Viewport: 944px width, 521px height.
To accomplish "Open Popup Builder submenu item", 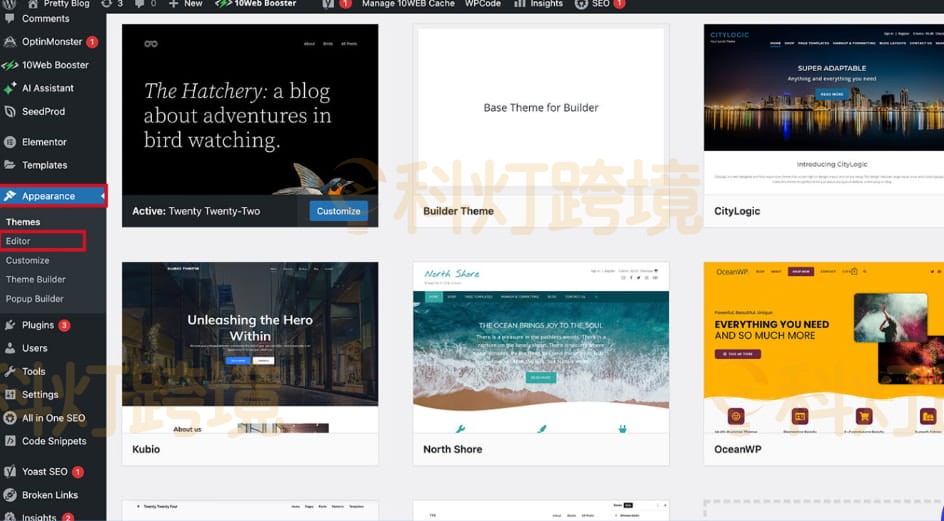I will (34, 299).
